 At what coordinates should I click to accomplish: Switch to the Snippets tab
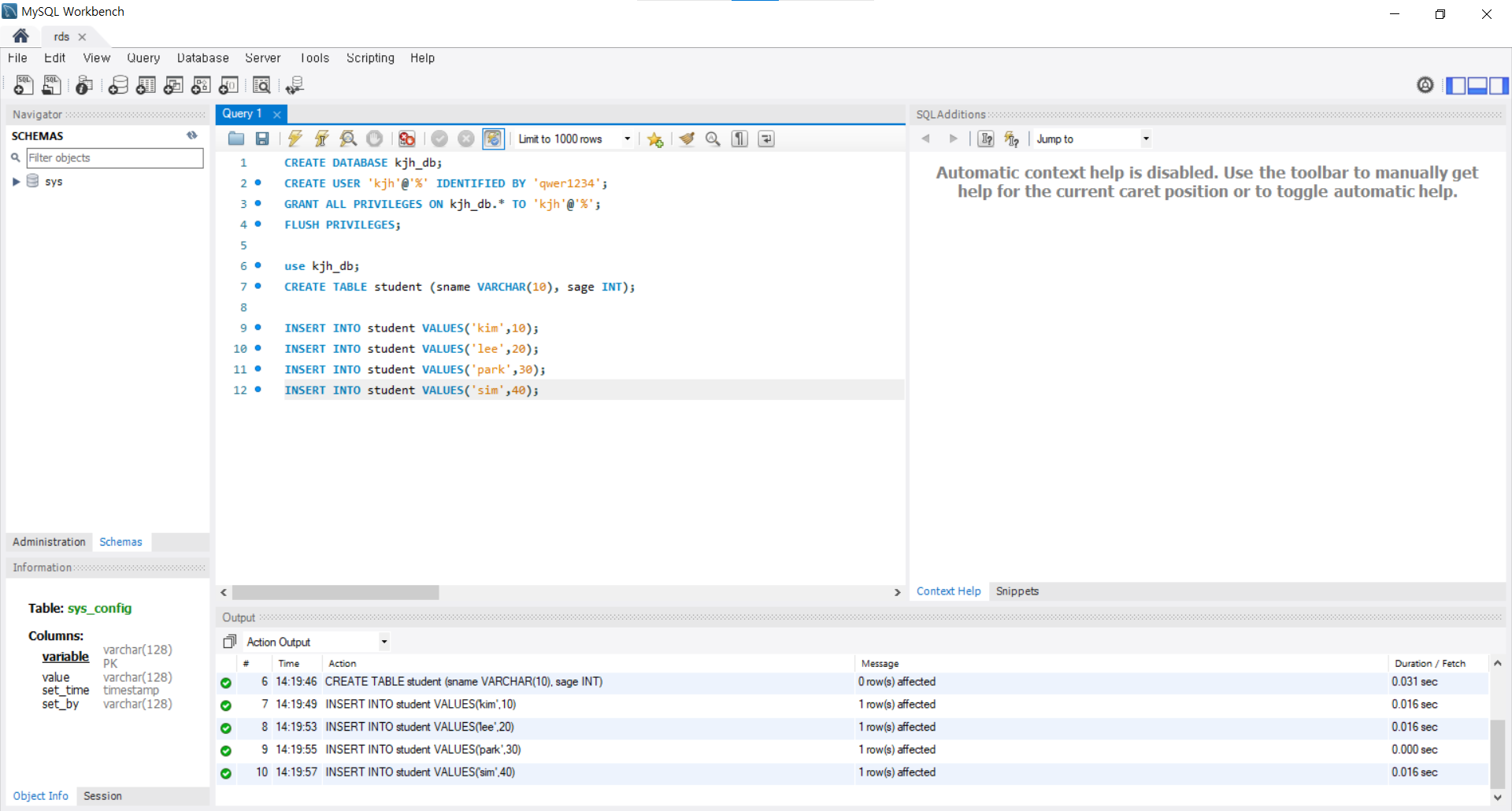click(x=1017, y=591)
